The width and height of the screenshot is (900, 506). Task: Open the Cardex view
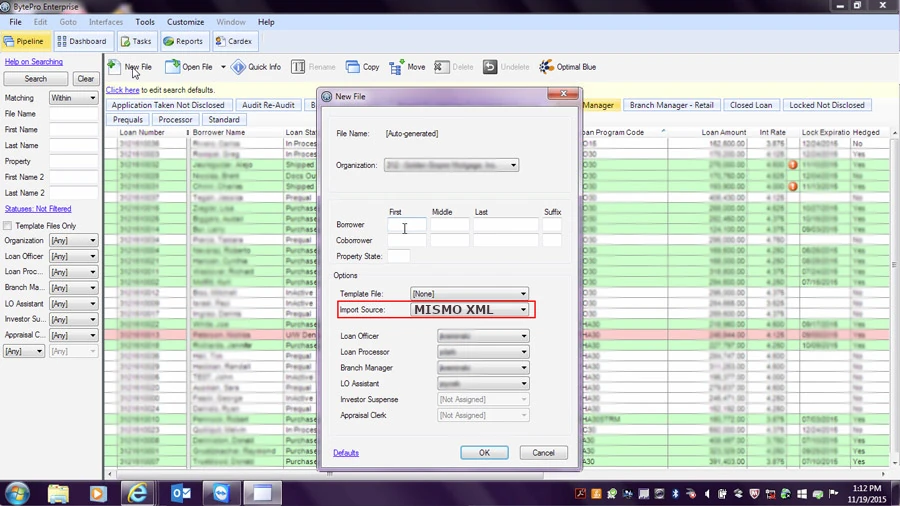tap(234, 41)
